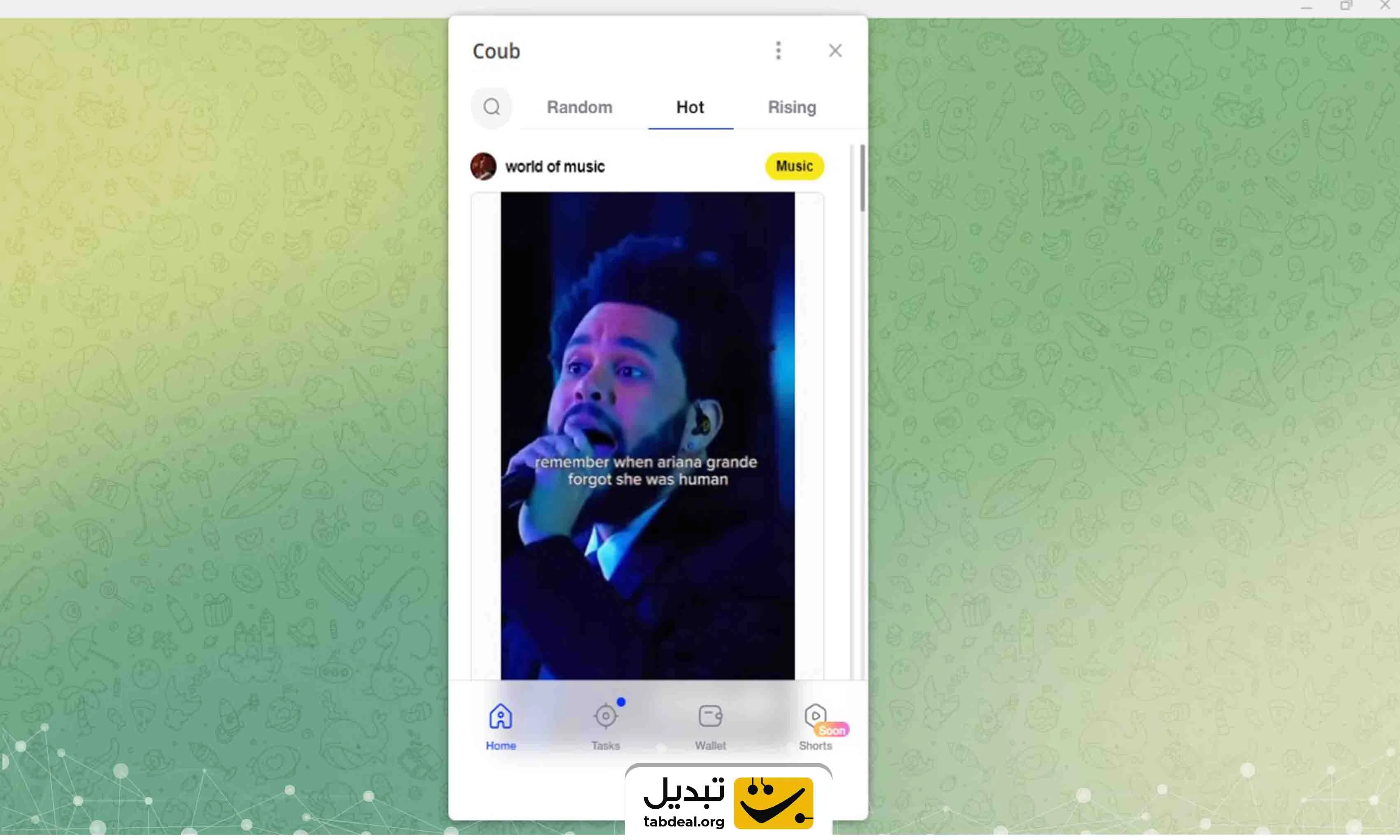This screenshot has height=840, width=1400.
Task: Switch to the Random tab
Action: click(580, 107)
